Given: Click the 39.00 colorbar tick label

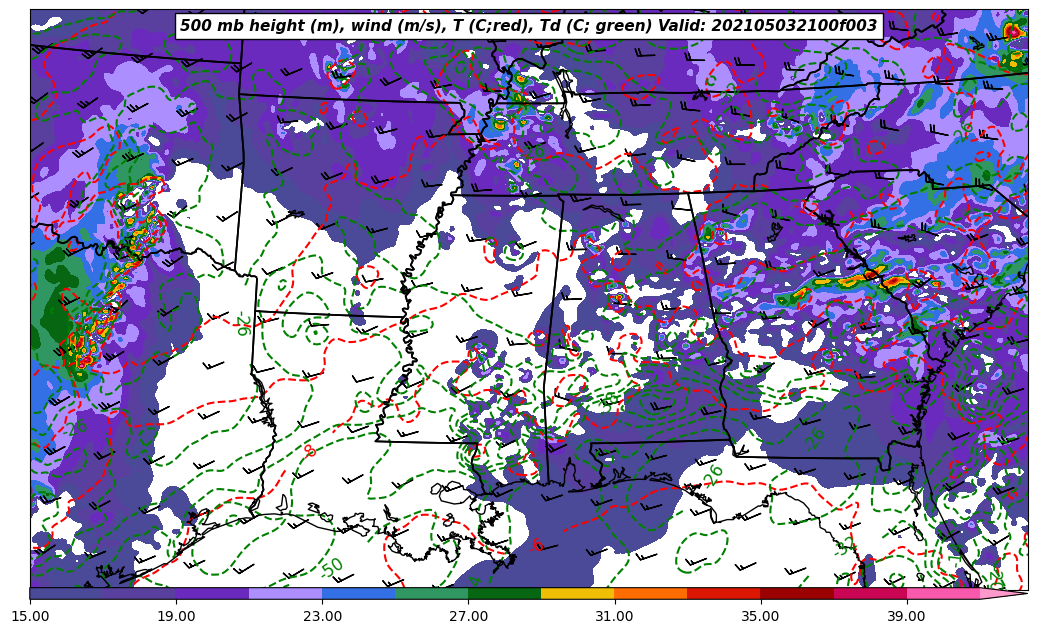Looking at the screenshot, I should [x=906, y=617].
